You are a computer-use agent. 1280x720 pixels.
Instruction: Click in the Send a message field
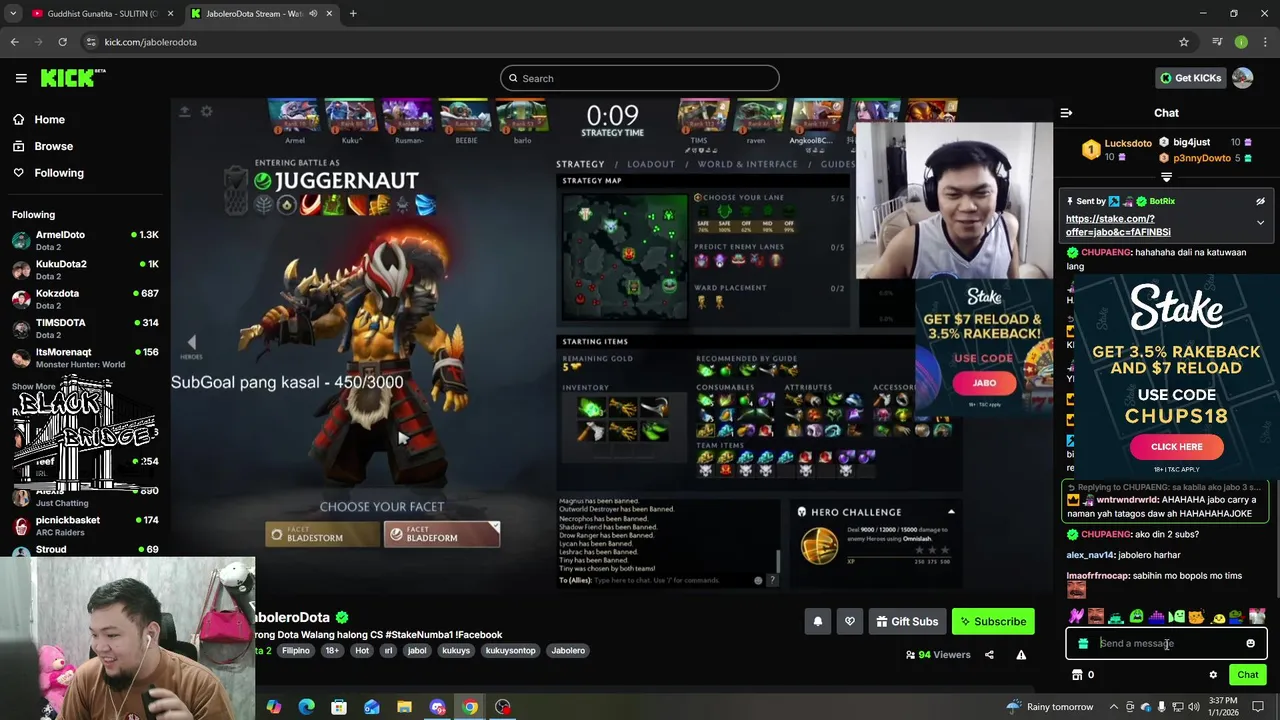tap(1168, 644)
